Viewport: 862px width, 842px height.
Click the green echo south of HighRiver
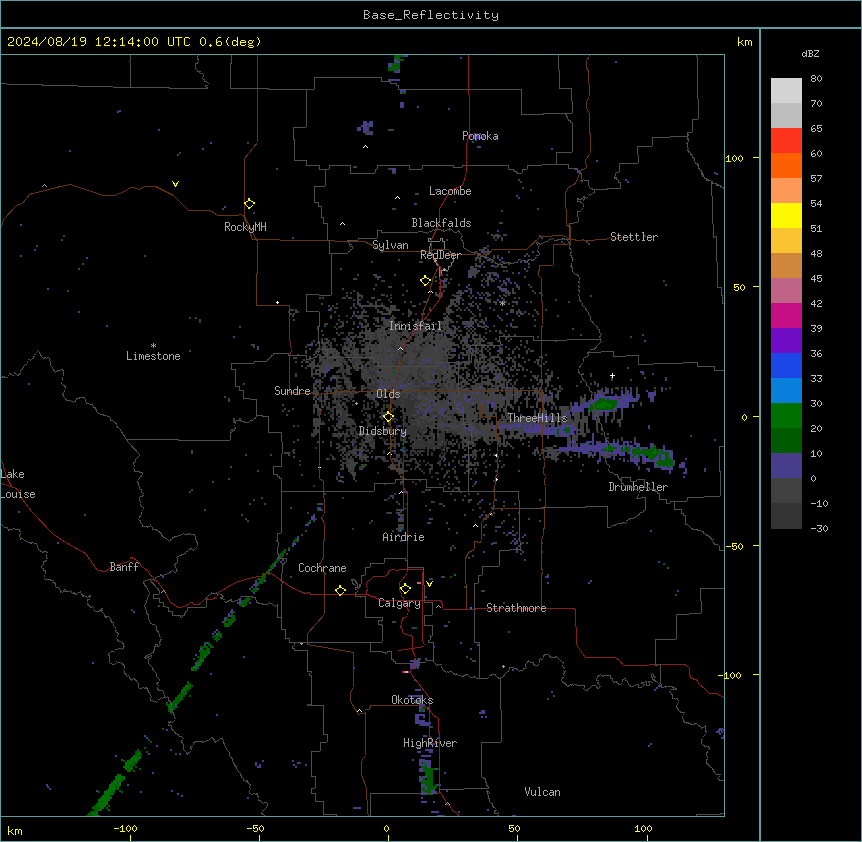pyautogui.click(x=429, y=778)
